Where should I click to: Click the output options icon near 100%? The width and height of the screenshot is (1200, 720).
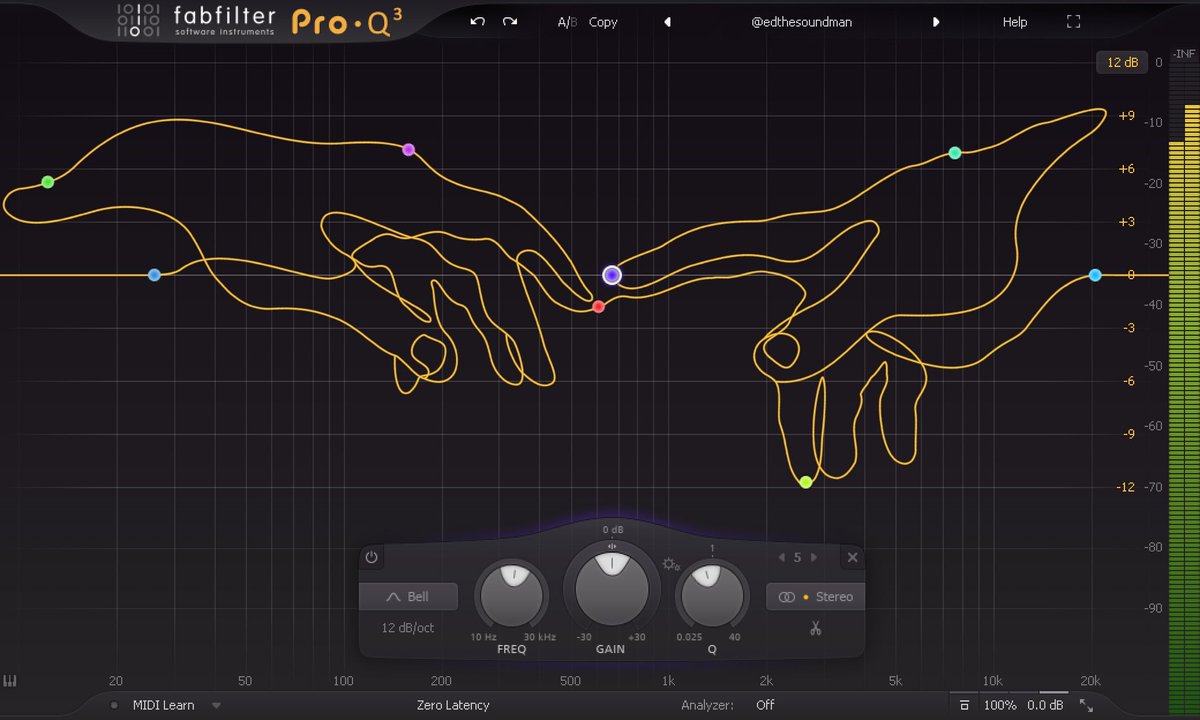click(964, 705)
